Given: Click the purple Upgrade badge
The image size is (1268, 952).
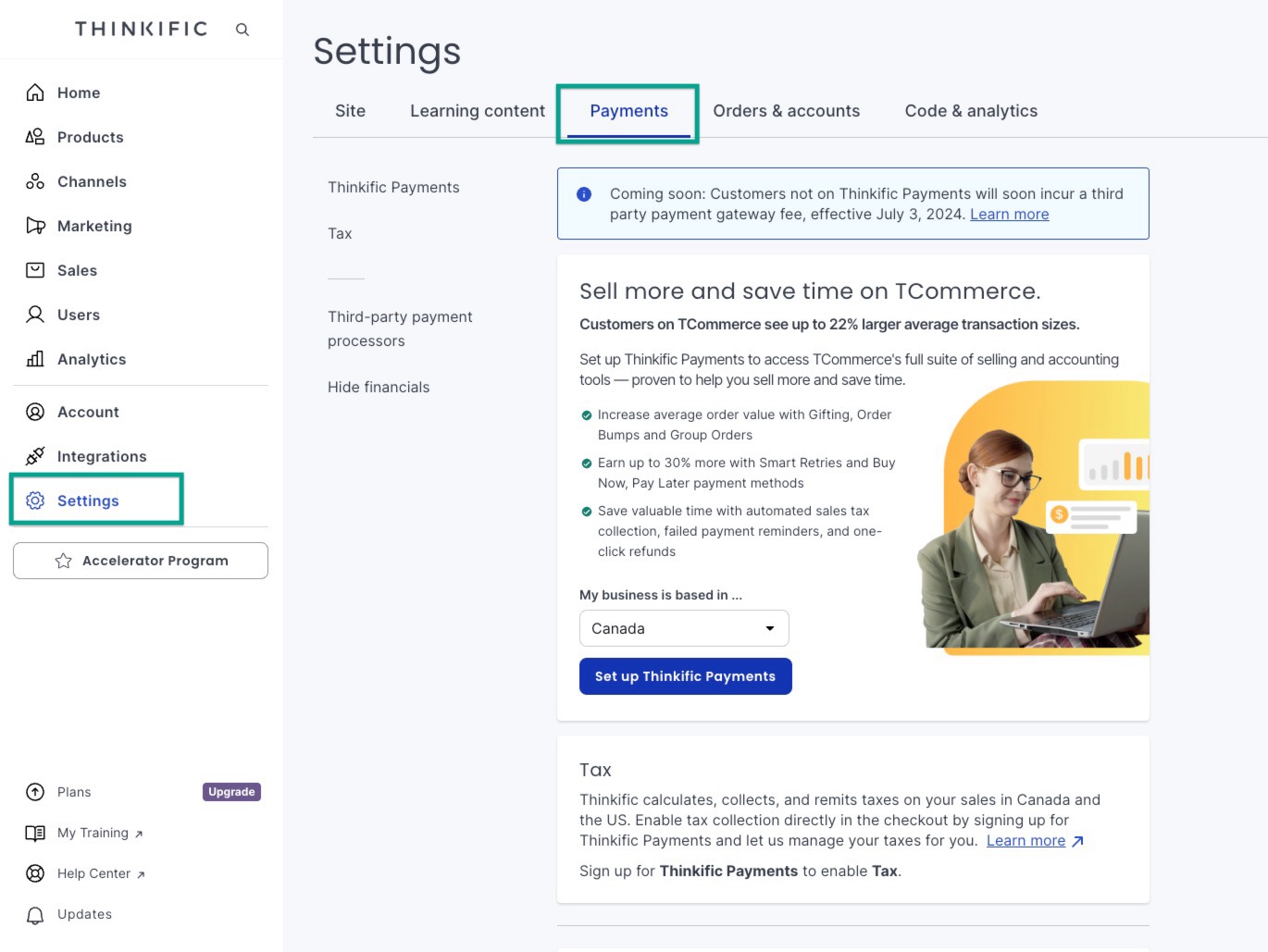Looking at the screenshot, I should pyautogui.click(x=231, y=792).
